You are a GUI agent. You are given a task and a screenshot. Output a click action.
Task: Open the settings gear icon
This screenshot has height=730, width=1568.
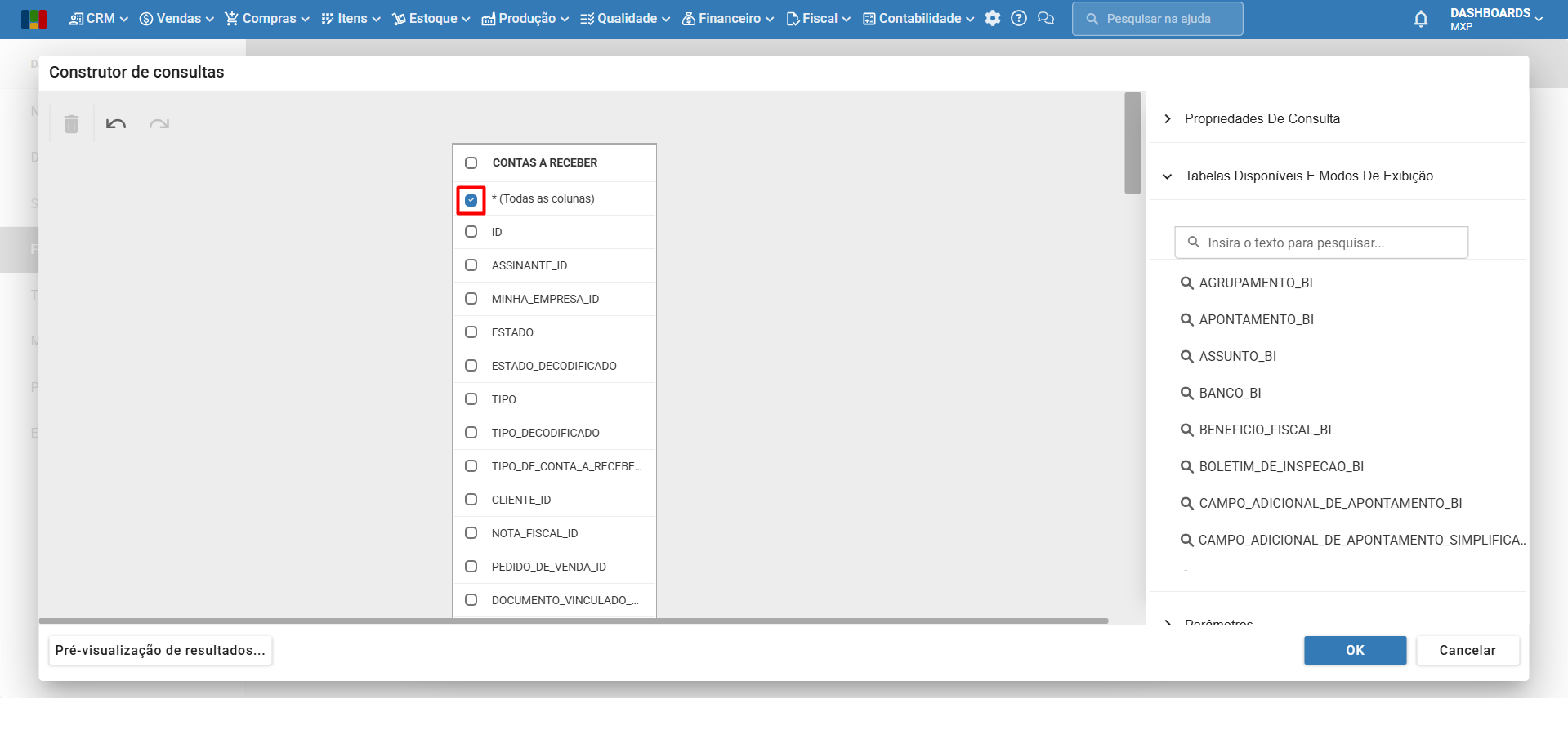click(x=993, y=18)
